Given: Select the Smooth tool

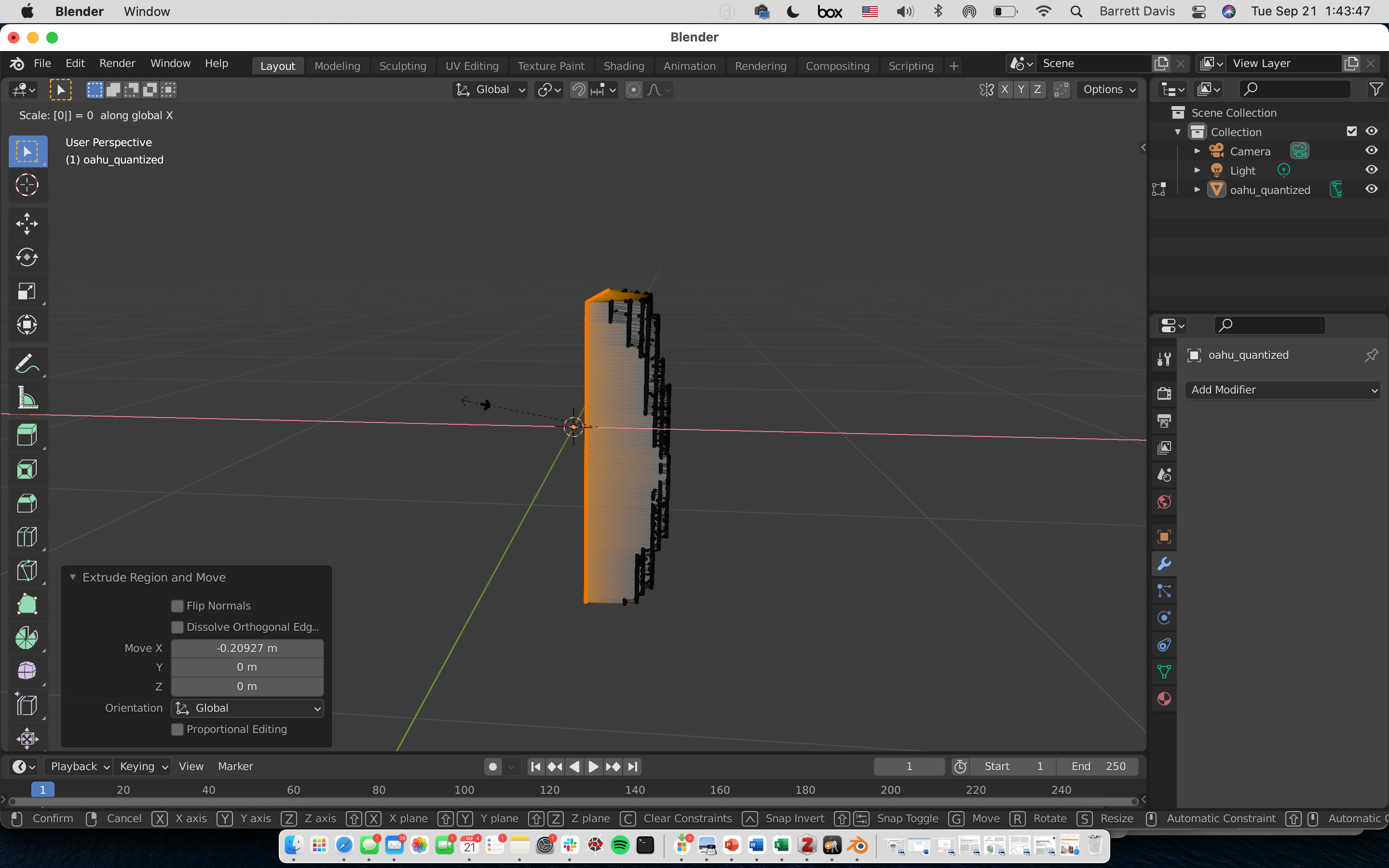Looking at the screenshot, I should (x=27, y=671).
